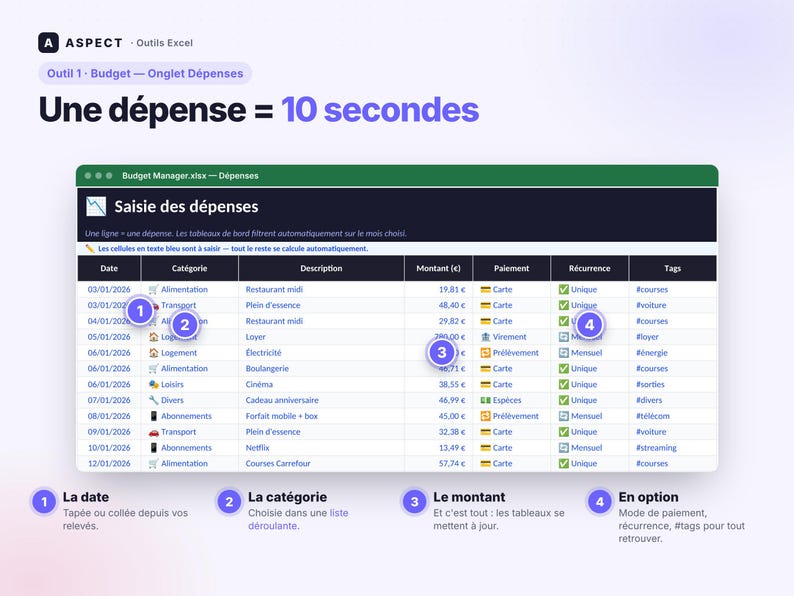The height and width of the screenshot is (596, 794).
Task: Click the Paiement column header
Action: click(x=511, y=268)
